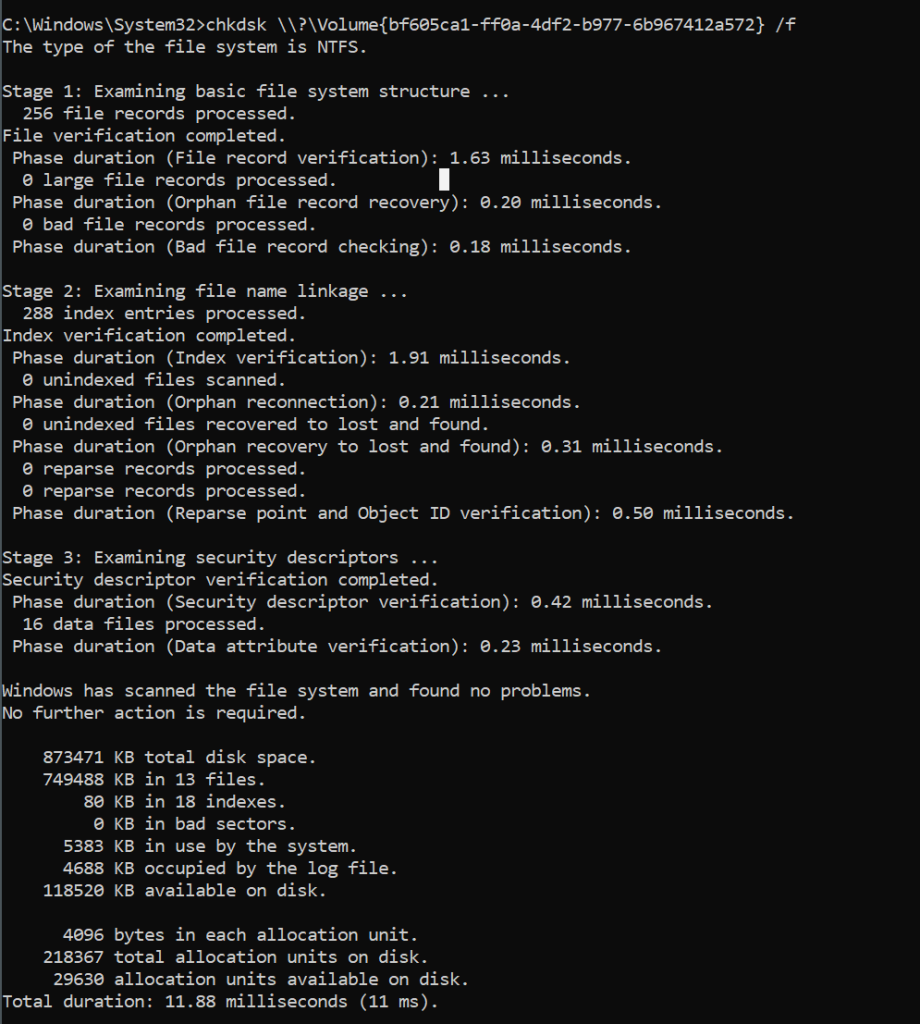This screenshot has height=1024, width=920.
Task: Click the 'Stage 3: Examining security descriptors' line
Action: coord(220,558)
